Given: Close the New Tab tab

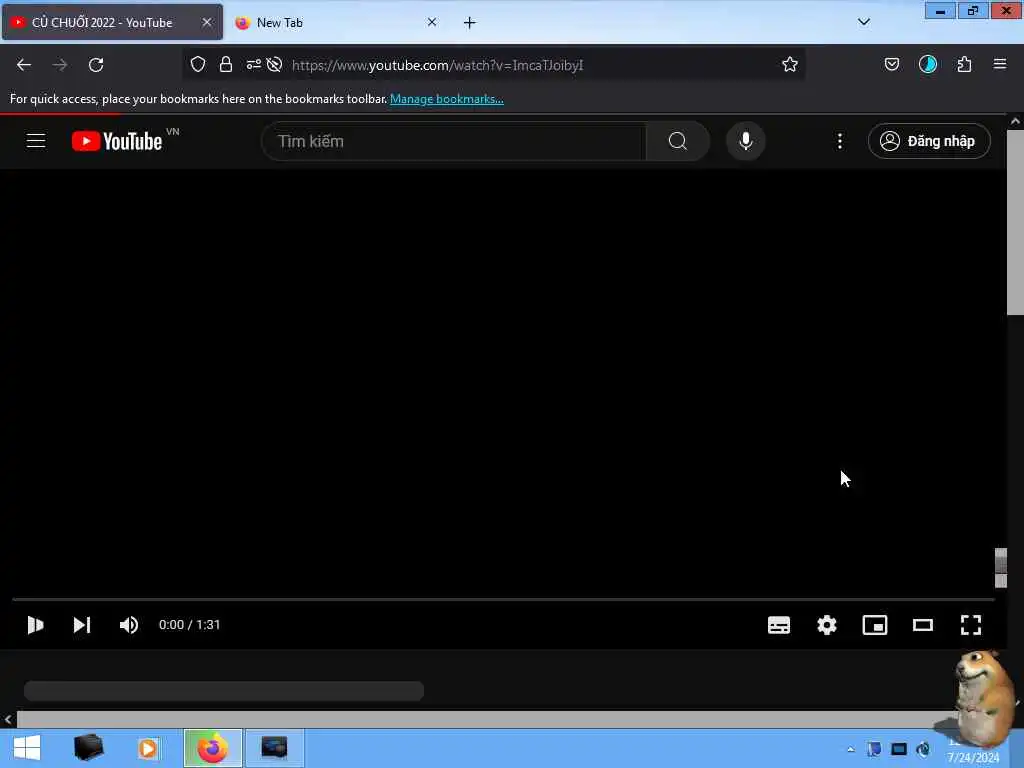Looking at the screenshot, I should pyautogui.click(x=432, y=22).
